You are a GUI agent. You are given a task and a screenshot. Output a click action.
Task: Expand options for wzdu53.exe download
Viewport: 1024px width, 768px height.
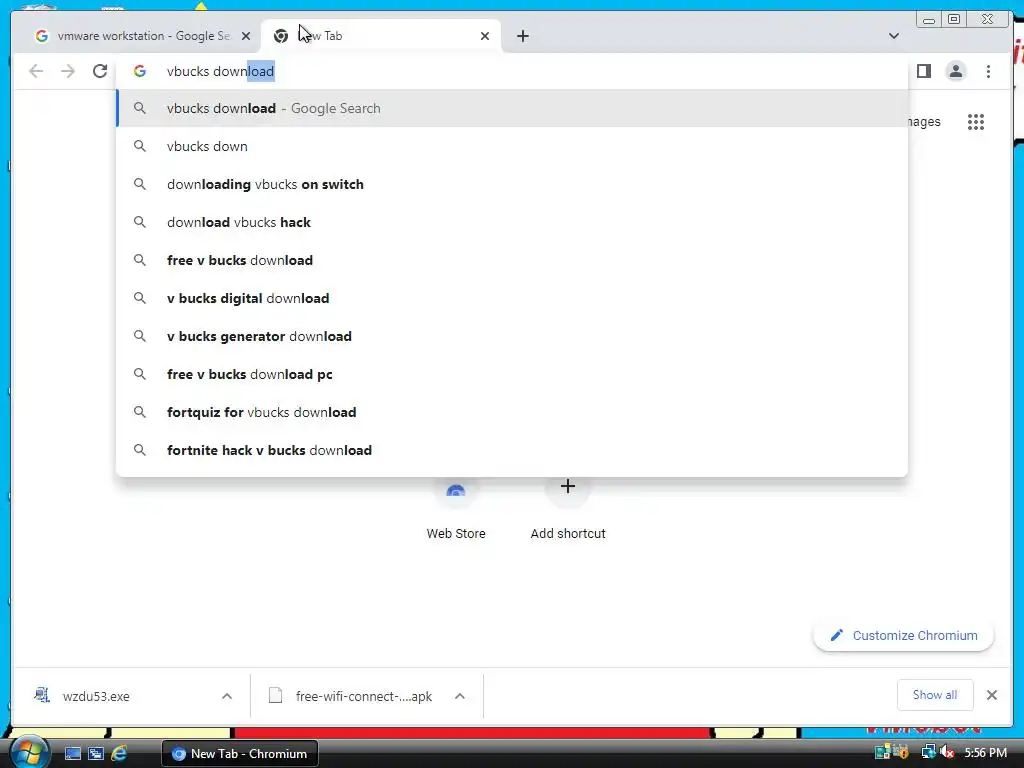227,696
